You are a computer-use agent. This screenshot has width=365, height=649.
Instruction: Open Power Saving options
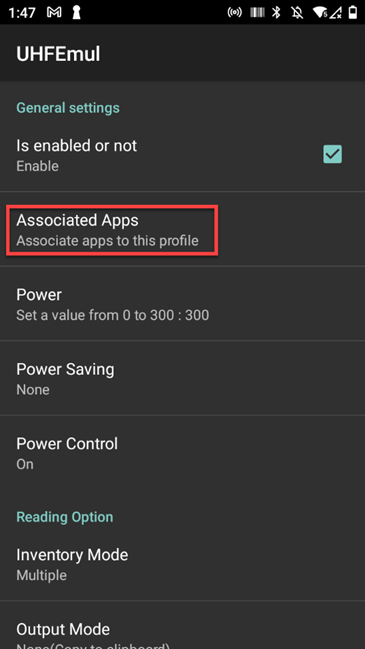coord(182,378)
